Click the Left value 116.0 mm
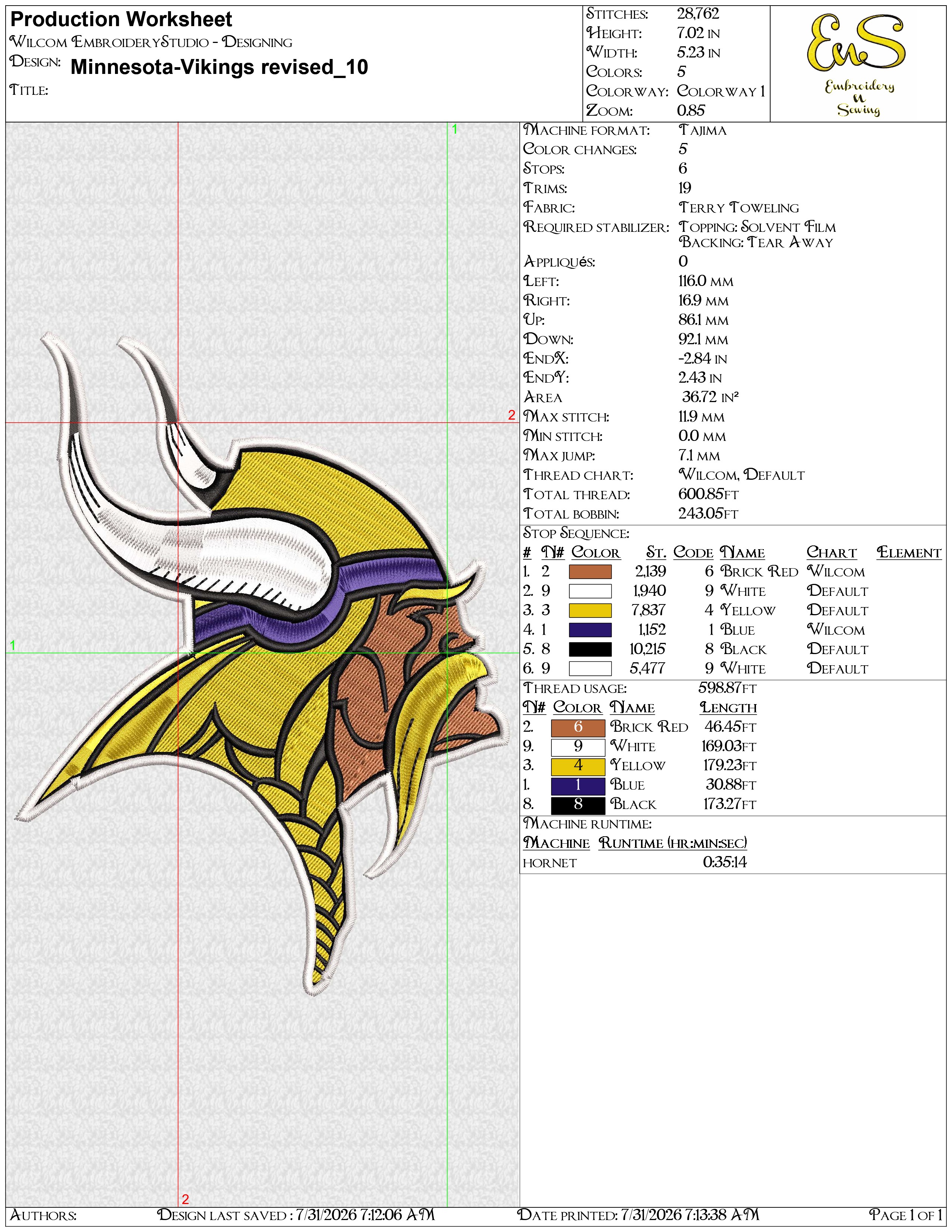Image resolution: width=952 pixels, height=1232 pixels. tap(706, 281)
